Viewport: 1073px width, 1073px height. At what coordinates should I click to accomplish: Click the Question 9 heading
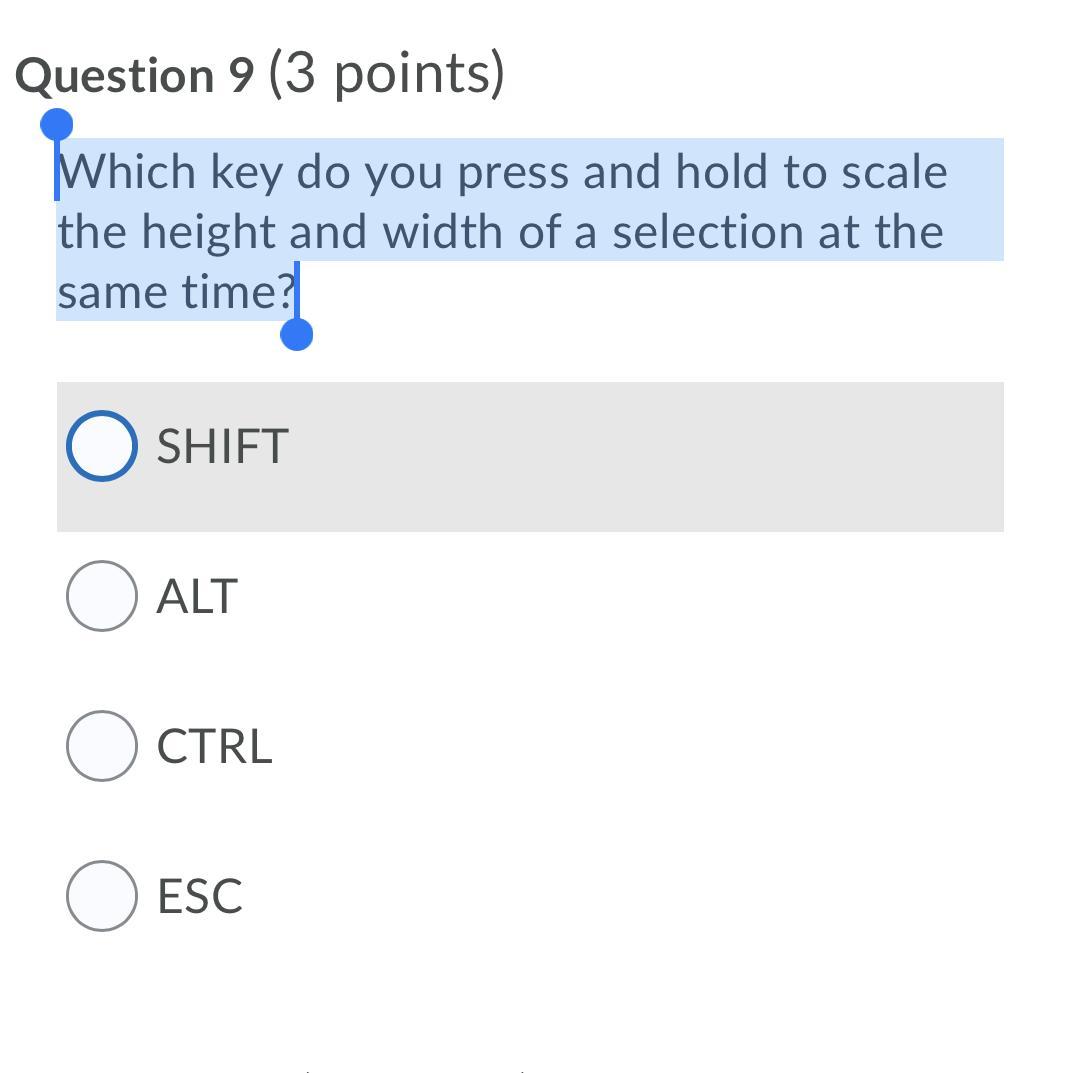click(x=135, y=75)
